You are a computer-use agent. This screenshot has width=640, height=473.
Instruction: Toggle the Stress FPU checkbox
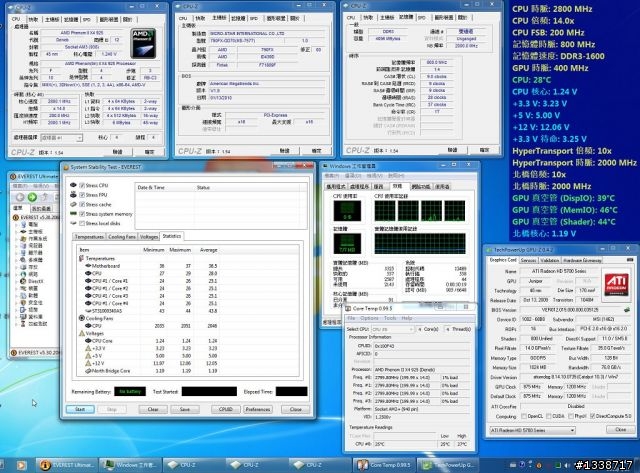point(82,195)
